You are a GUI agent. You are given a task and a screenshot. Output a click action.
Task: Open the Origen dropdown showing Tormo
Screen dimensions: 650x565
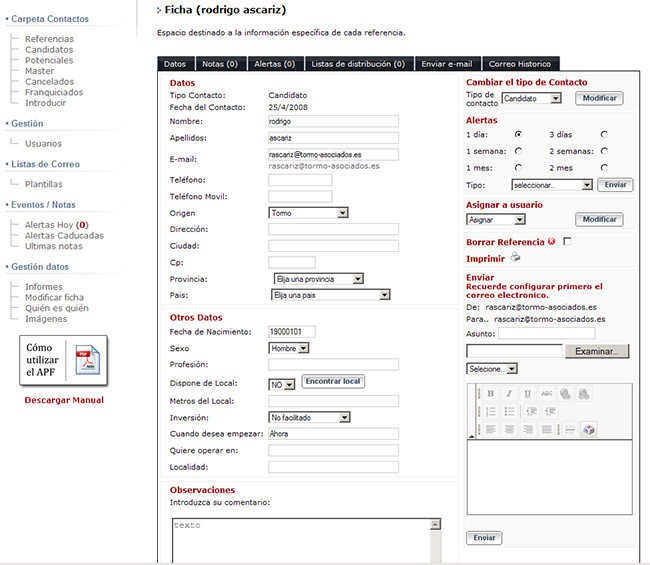[308, 213]
